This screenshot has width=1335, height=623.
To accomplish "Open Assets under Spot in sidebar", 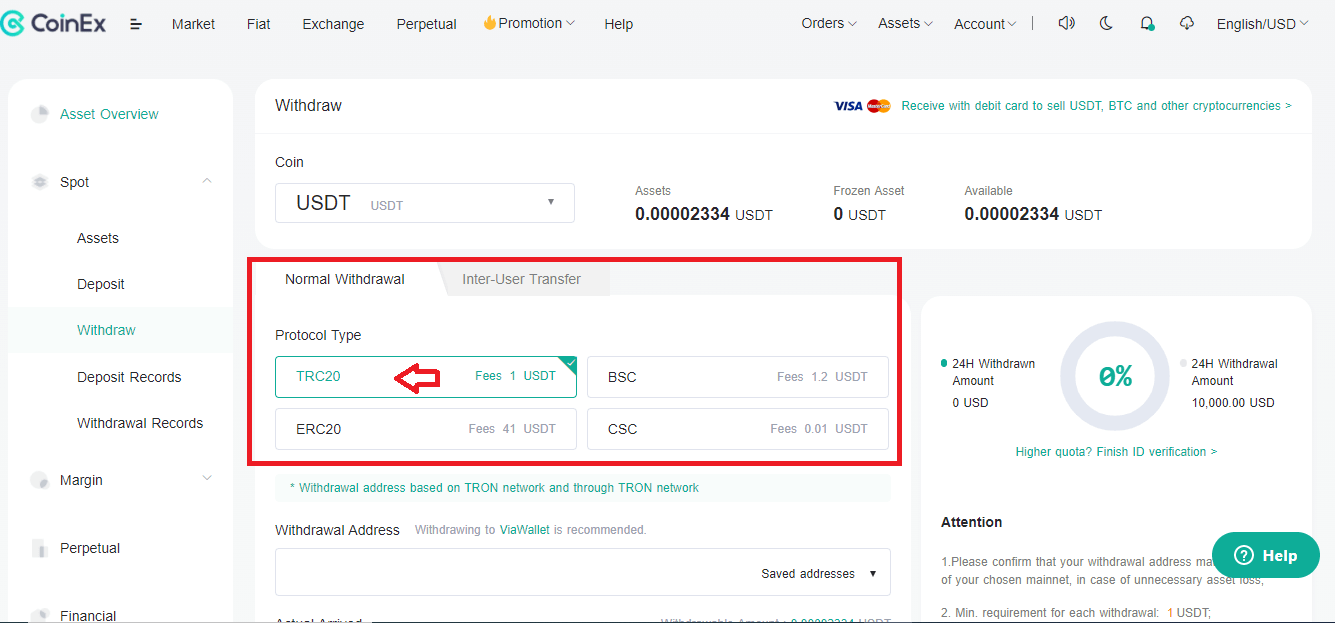I will click(x=98, y=238).
